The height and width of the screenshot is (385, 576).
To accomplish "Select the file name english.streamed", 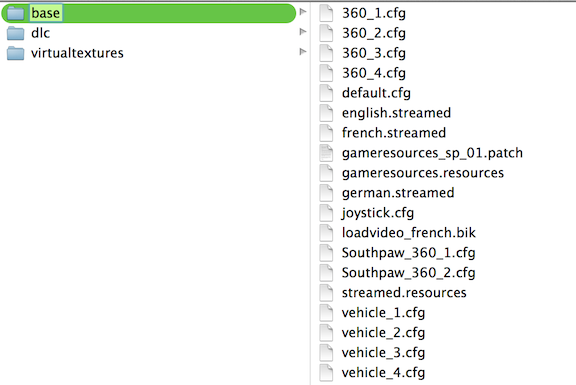I will [396, 113].
